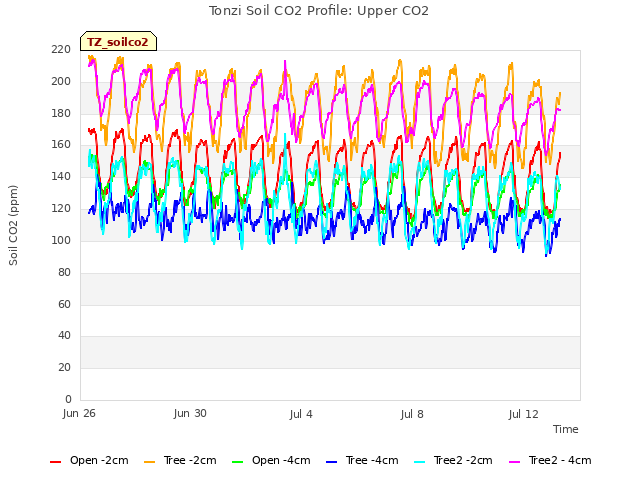The image size is (640, 480).
Task: Click the 160 y-axis tick label
Action: click(x=61, y=144)
